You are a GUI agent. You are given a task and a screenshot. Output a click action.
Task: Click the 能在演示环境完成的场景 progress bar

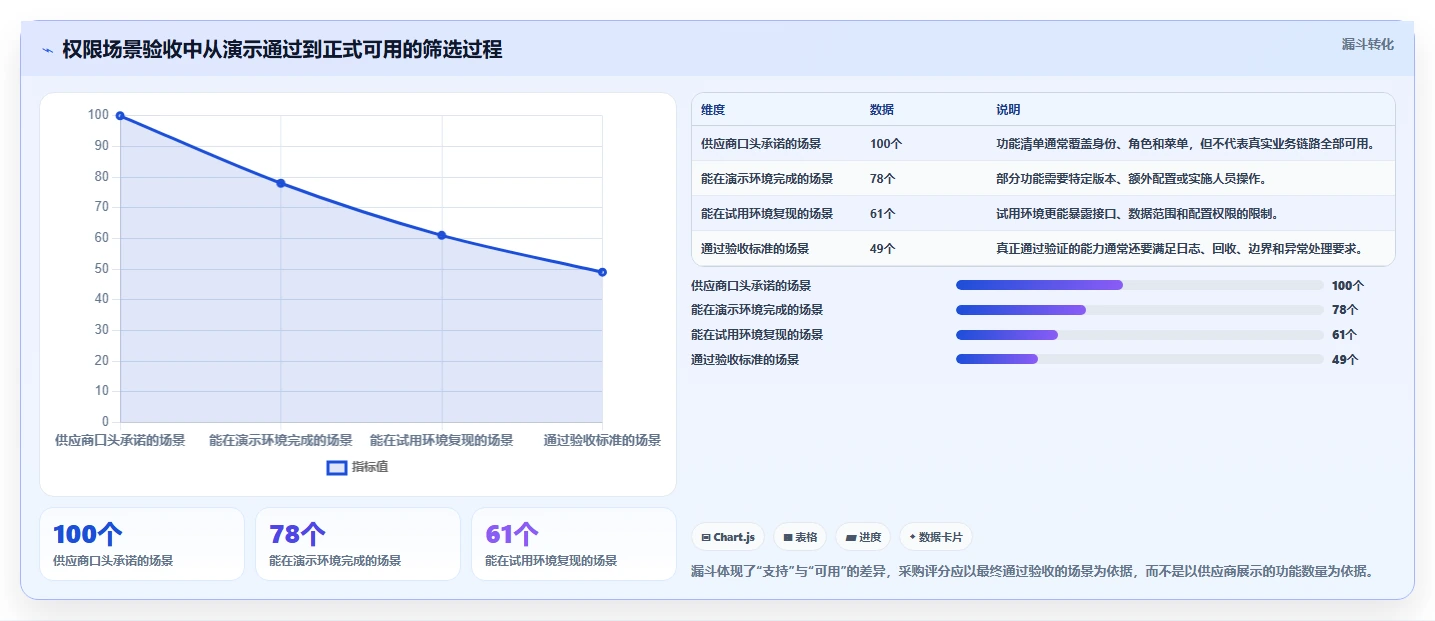pyautogui.click(x=1140, y=310)
